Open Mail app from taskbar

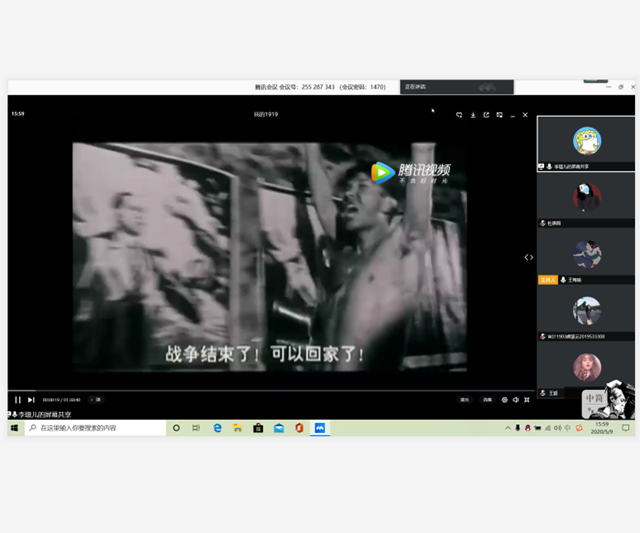[279, 428]
